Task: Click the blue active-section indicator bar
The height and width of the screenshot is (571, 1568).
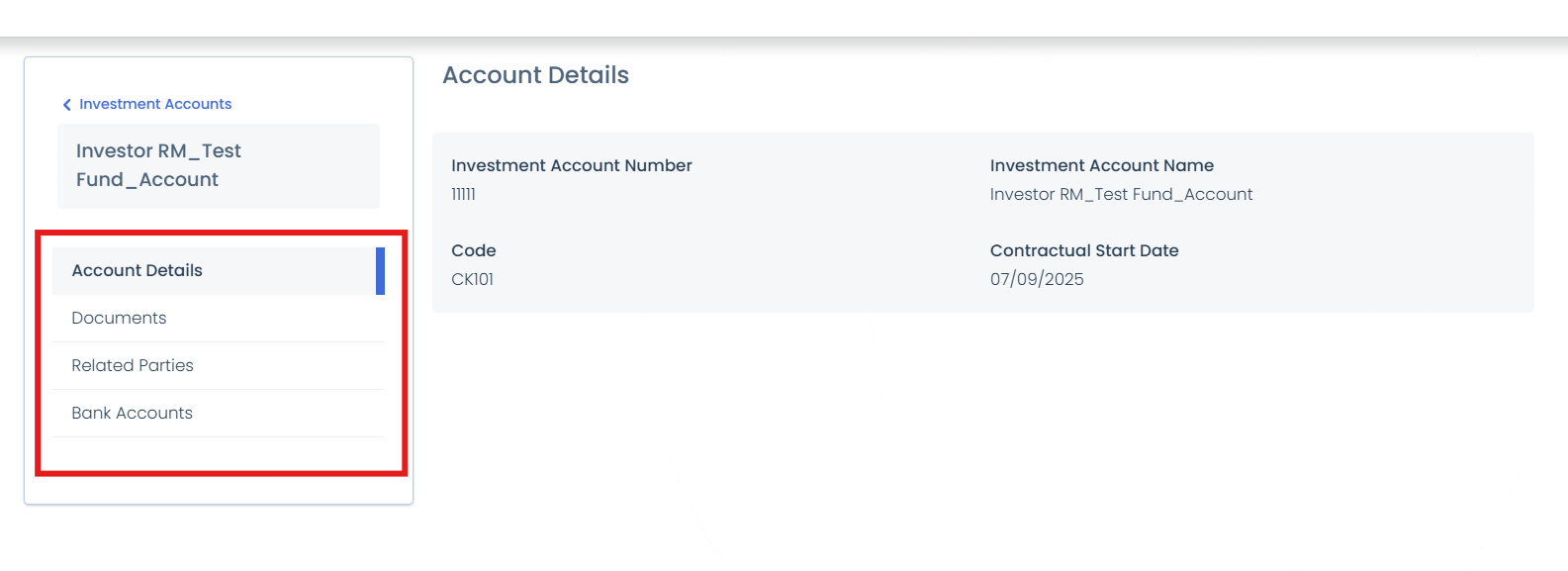Action: [x=381, y=270]
